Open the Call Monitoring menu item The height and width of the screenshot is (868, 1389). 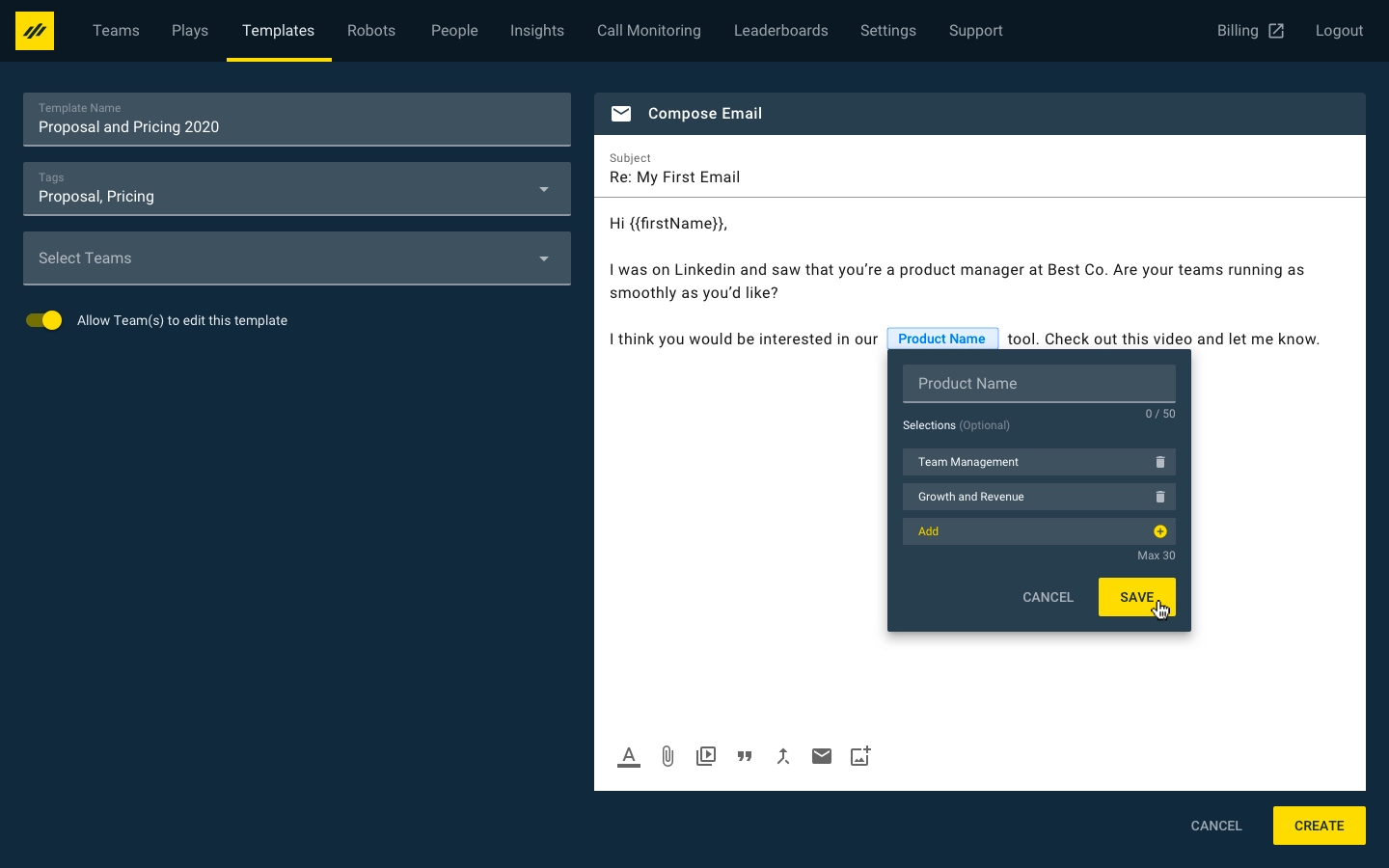pyautogui.click(x=648, y=30)
